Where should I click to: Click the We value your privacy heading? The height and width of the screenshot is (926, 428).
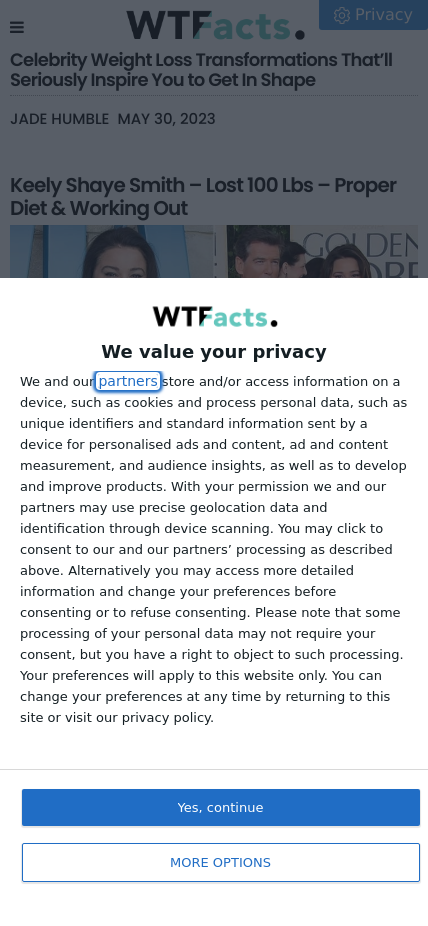[214, 351]
